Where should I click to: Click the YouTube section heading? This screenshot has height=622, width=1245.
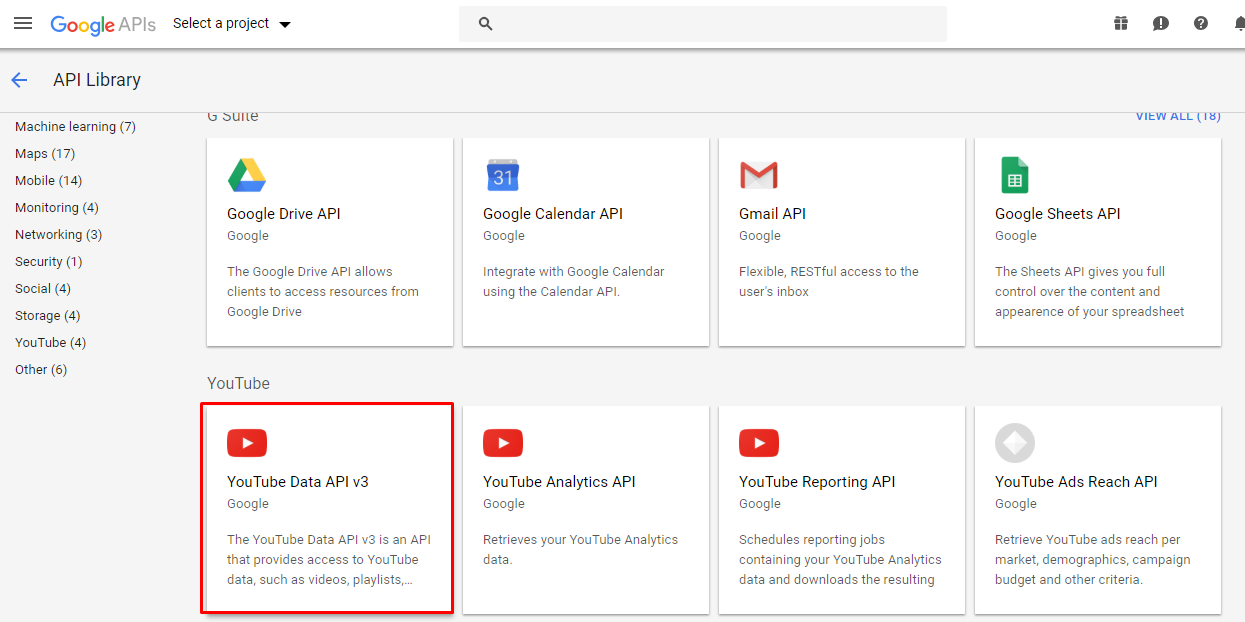click(x=238, y=384)
